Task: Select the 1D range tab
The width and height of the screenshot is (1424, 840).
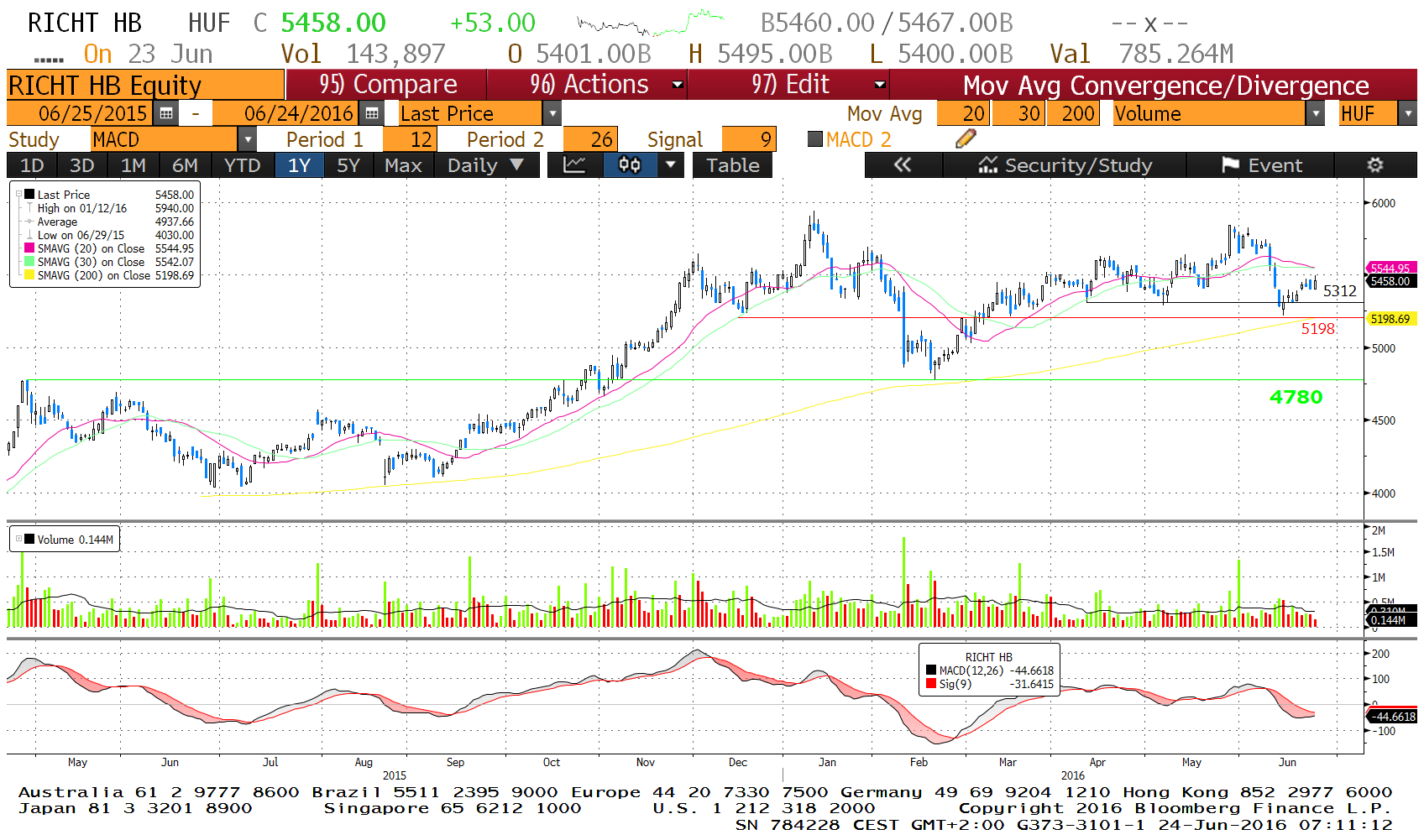Action: [x=32, y=165]
